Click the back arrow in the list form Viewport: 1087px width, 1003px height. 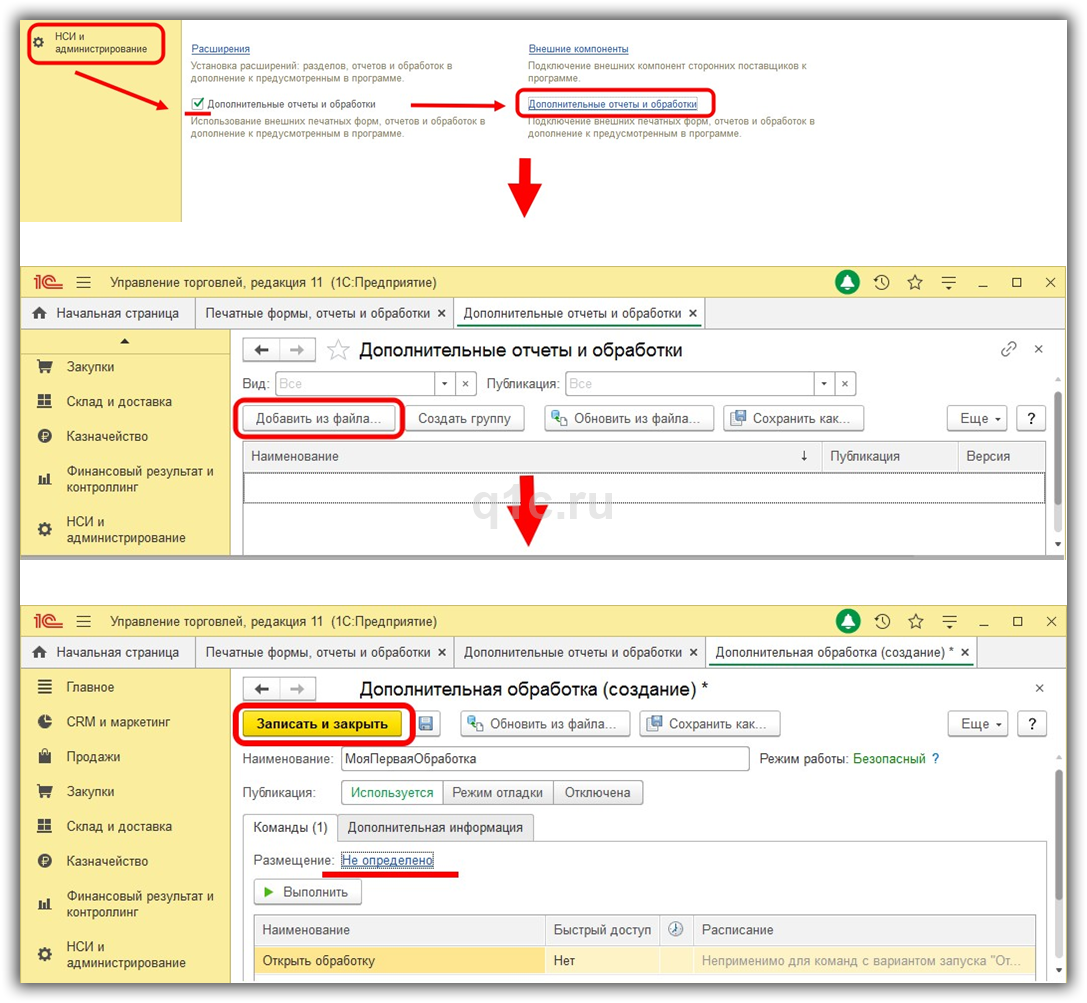pyautogui.click(x=261, y=350)
